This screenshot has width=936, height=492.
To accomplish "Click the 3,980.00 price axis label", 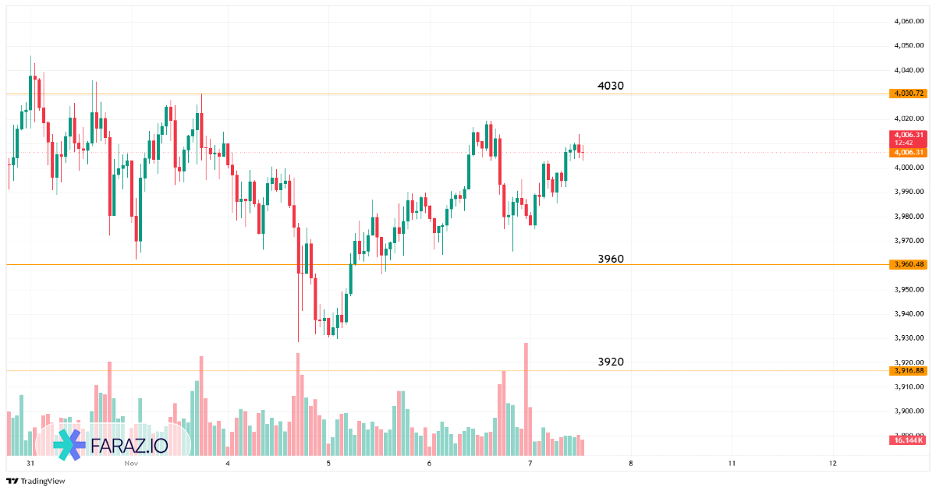I will coord(908,216).
